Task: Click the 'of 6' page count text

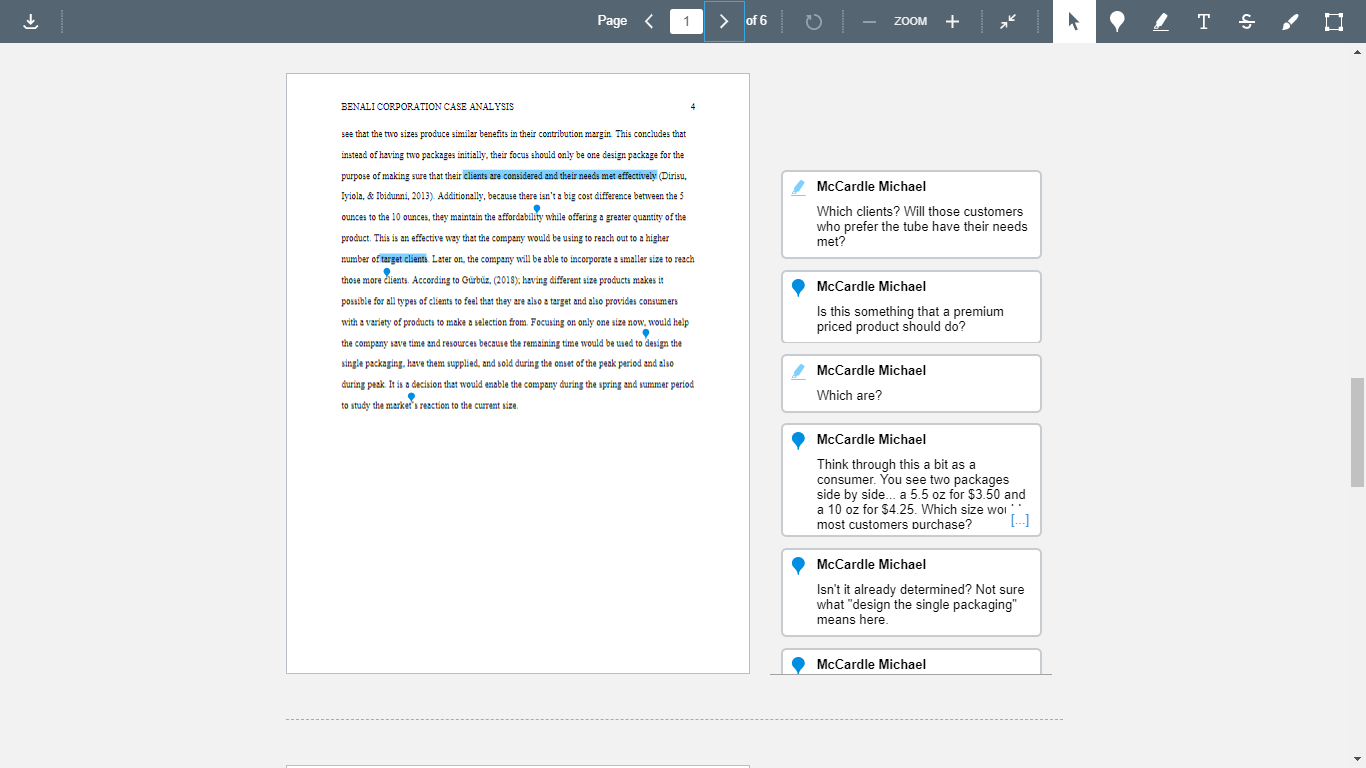Action: (757, 20)
